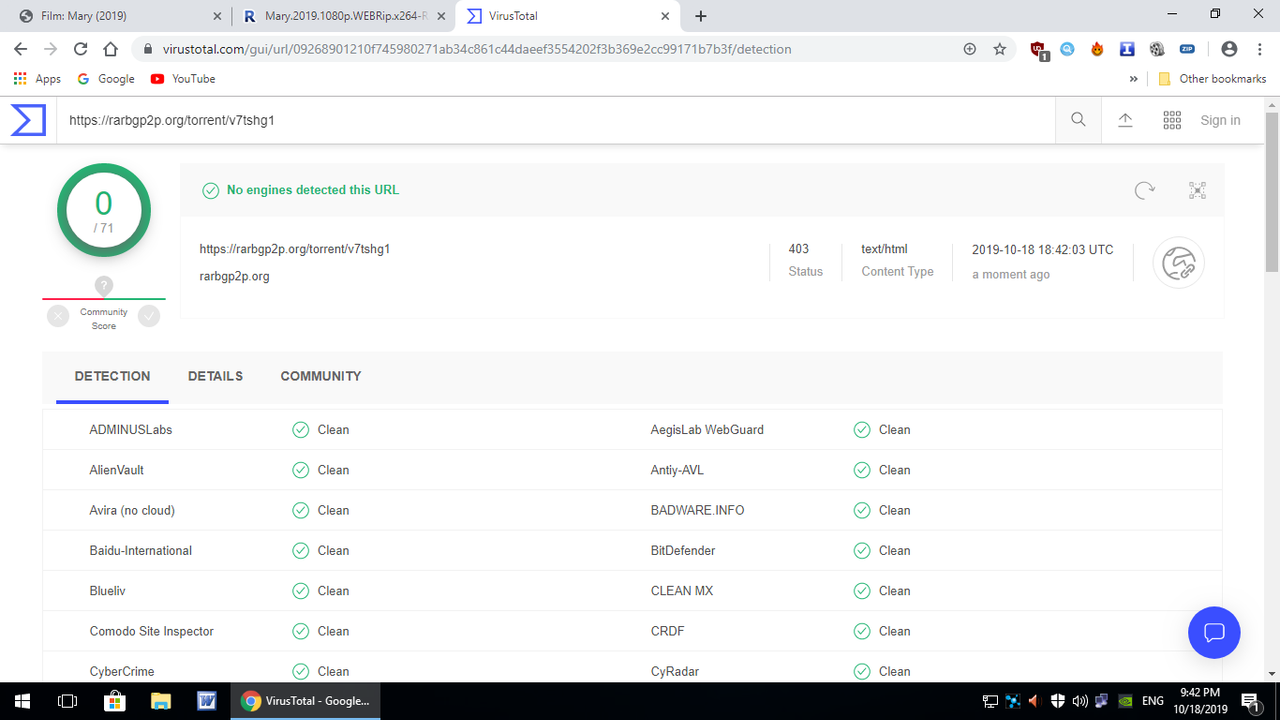Open Word from taskbar
This screenshot has width=1280, height=720.
tap(208, 701)
